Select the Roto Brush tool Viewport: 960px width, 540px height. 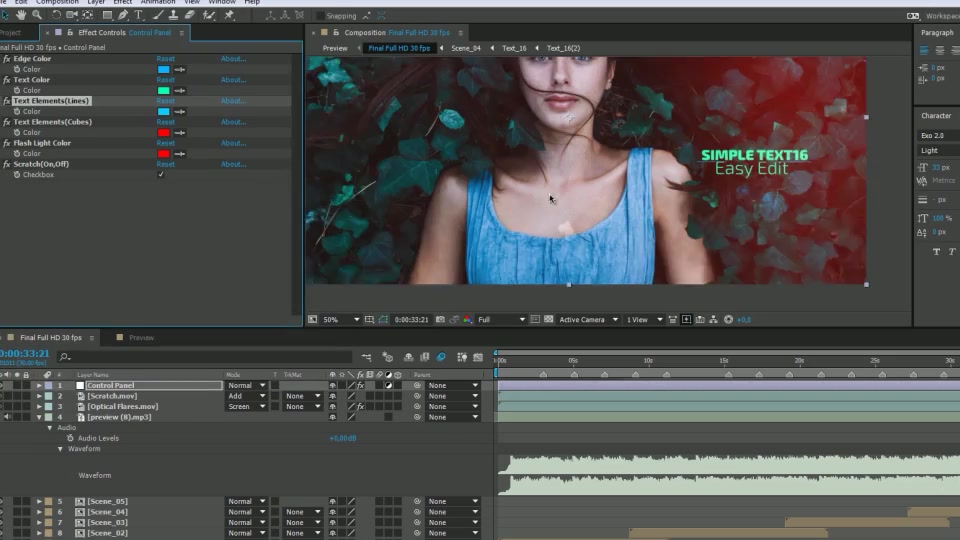tap(209, 15)
